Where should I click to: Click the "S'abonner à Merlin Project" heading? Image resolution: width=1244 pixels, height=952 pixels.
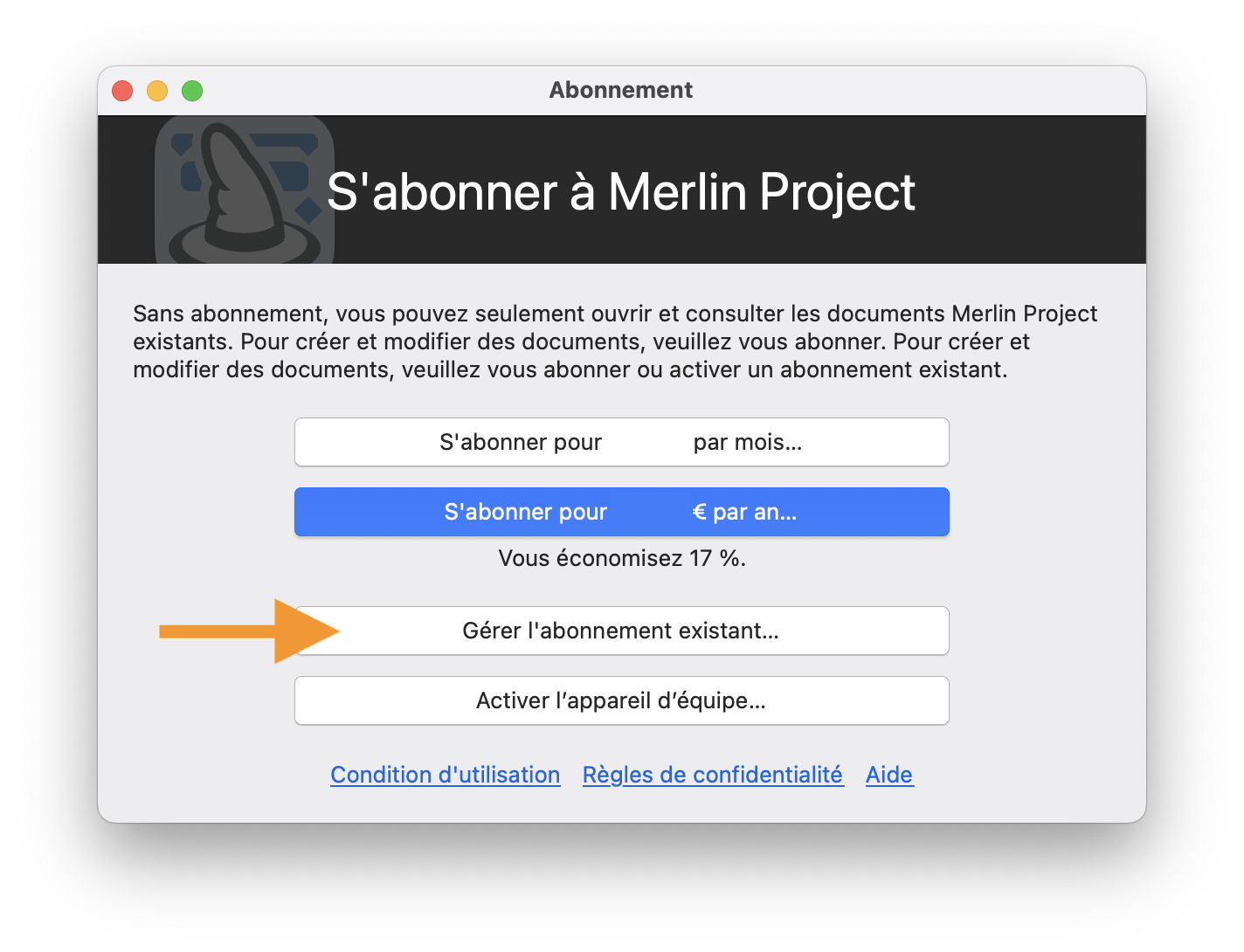pyautogui.click(x=621, y=192)
